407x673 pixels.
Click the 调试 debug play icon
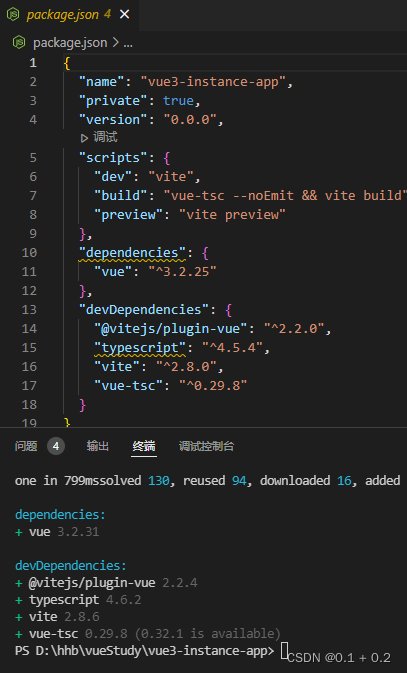(x=84, y=138)
